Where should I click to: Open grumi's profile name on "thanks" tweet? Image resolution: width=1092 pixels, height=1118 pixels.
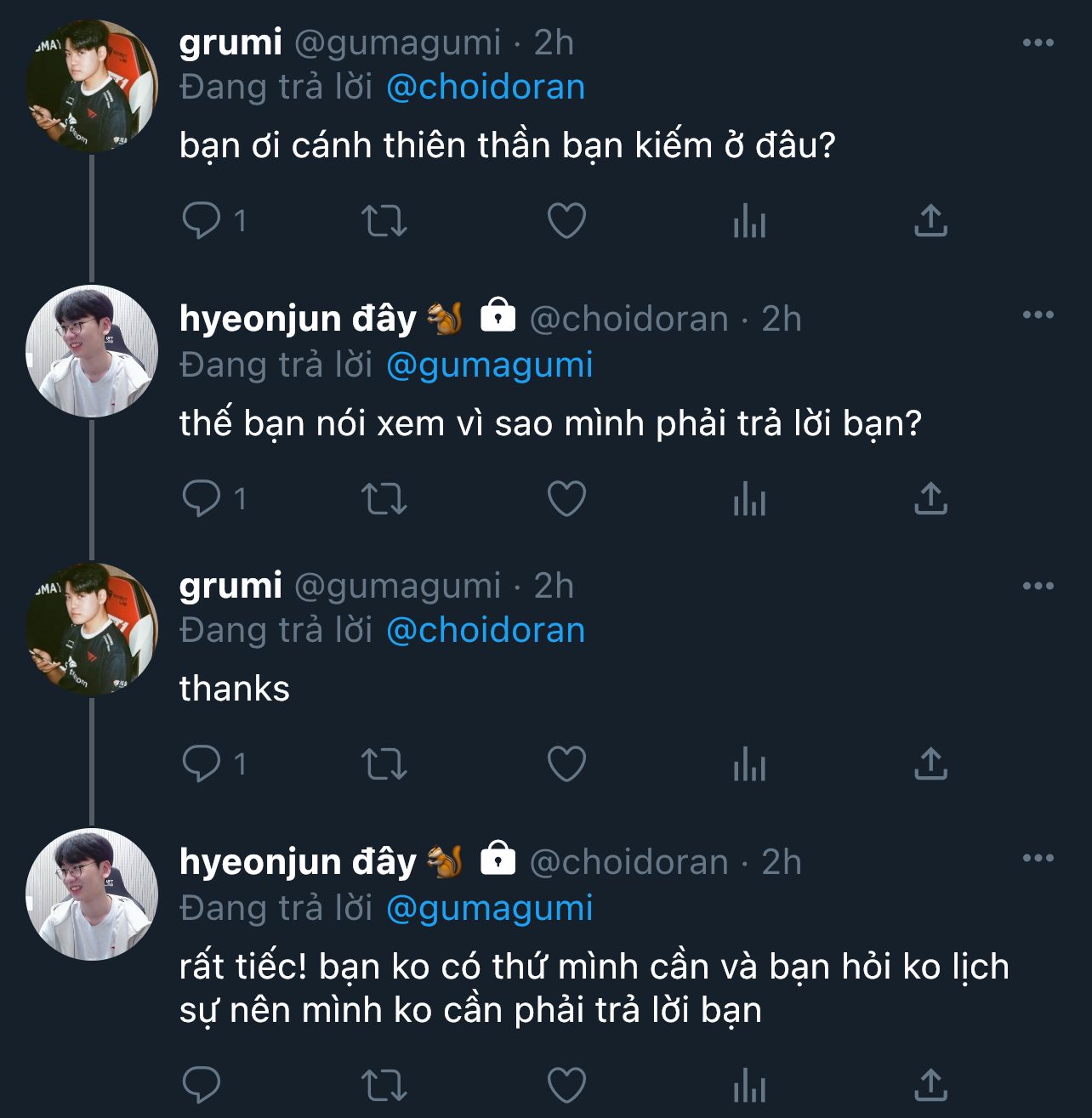(230, 586)
